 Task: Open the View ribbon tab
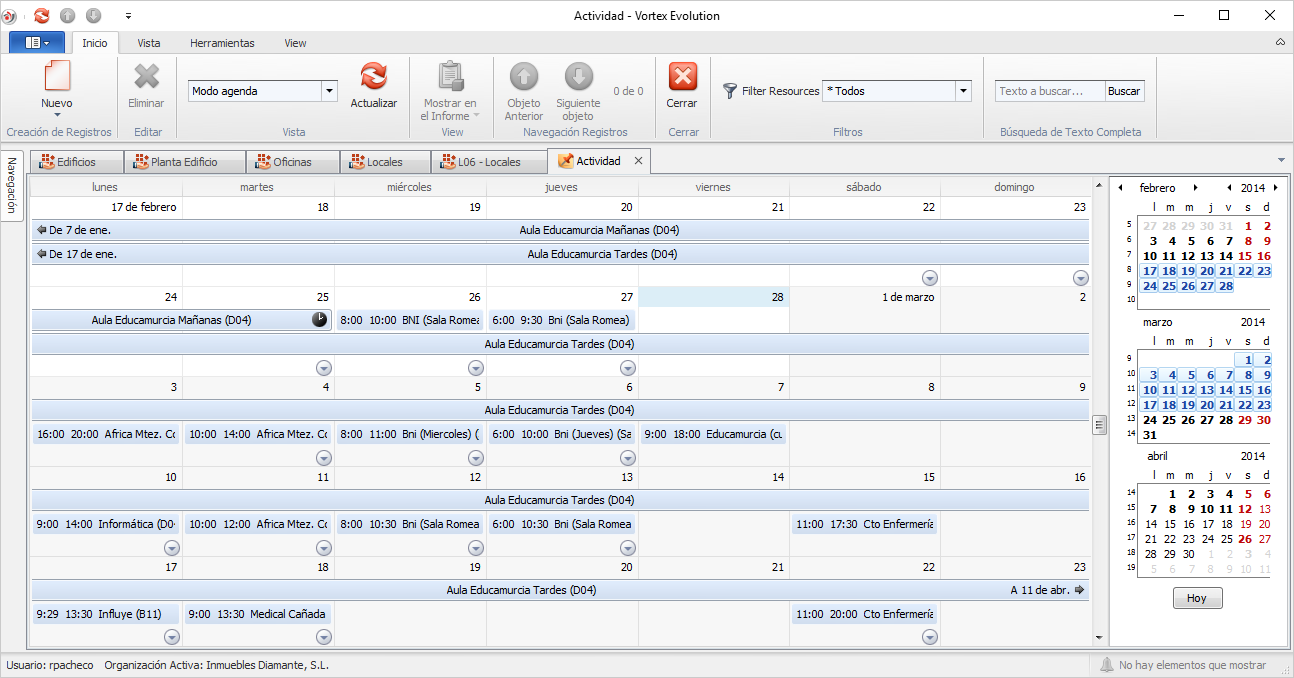[295, 43]
